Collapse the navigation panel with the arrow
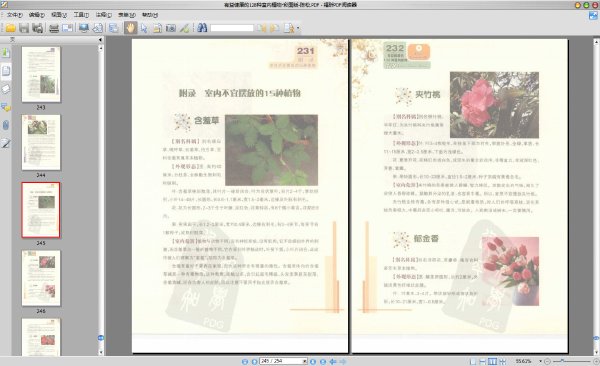Screen dimensions: 600x366 [100, 39]
